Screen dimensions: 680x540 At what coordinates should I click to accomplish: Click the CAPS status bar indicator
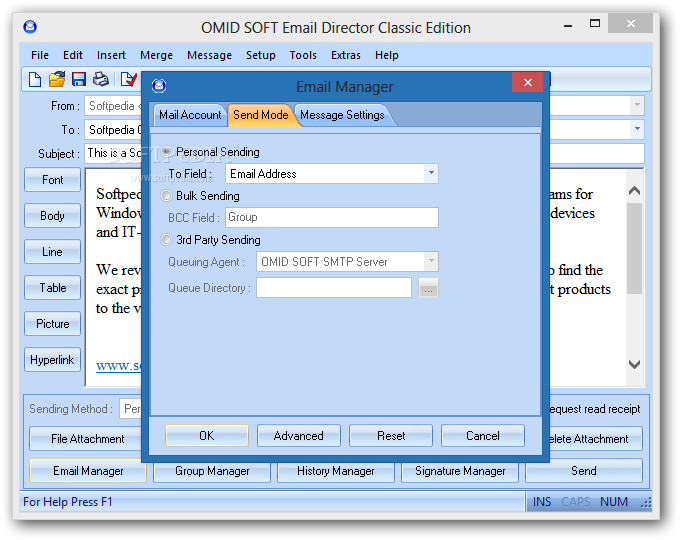tap(575, 502)
